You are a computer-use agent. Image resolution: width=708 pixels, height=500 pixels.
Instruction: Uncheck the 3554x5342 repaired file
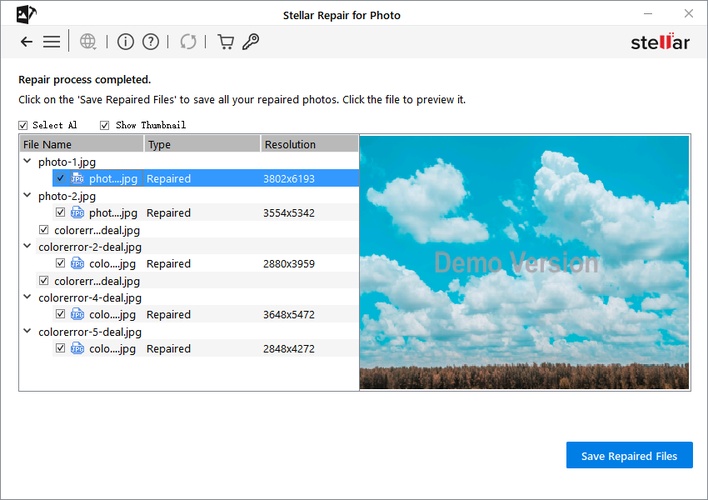[60, 212]
